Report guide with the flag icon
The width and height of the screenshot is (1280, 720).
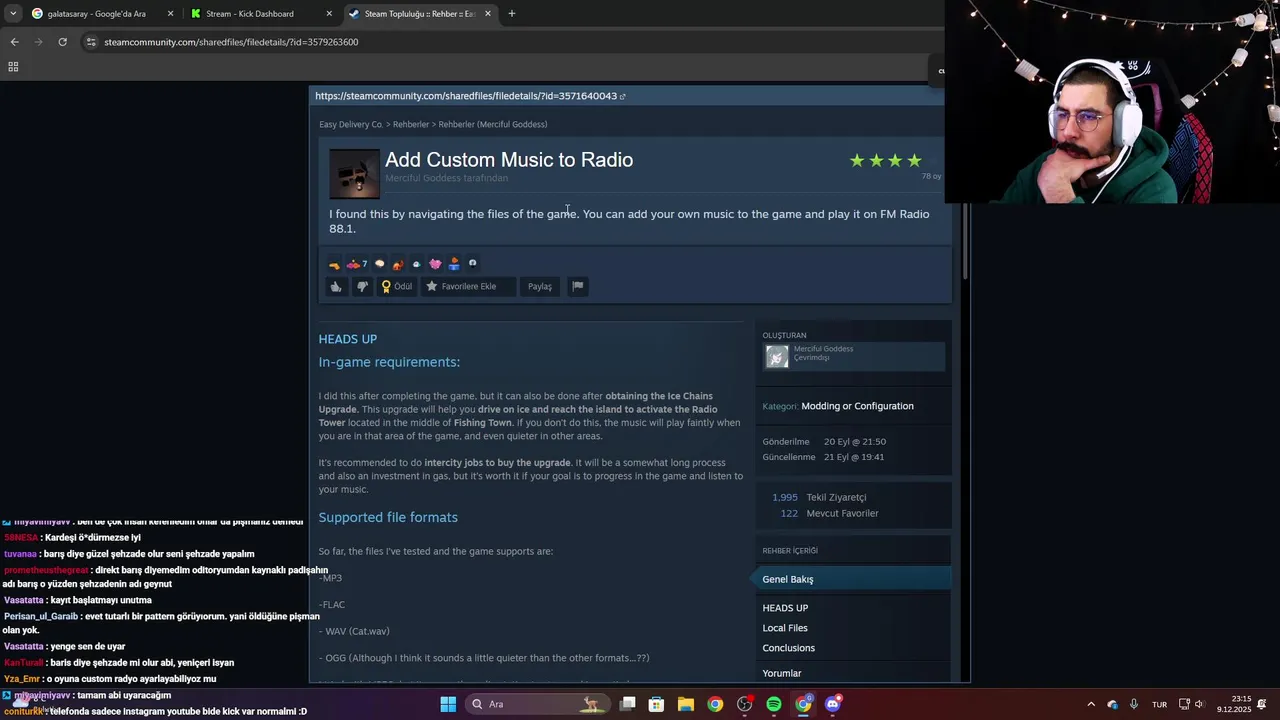click(x=577, y=286)
